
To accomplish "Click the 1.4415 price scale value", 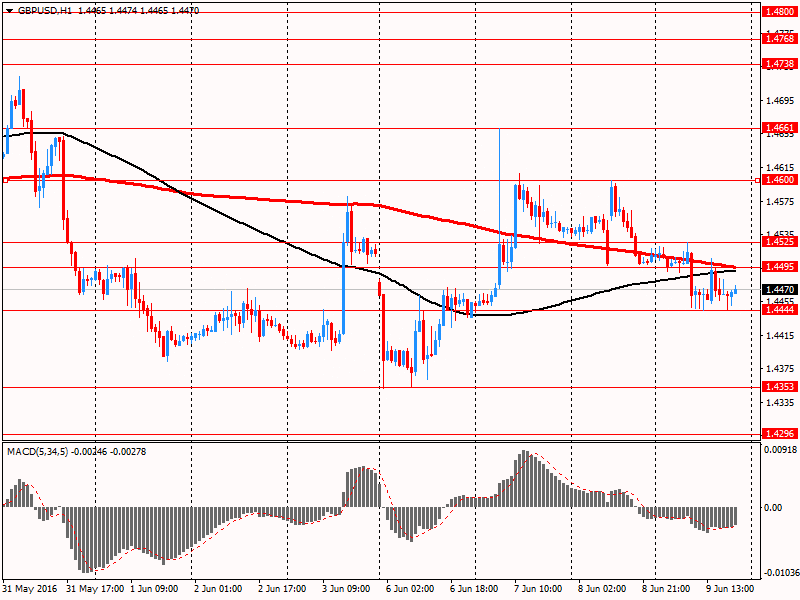I will coord(781,335).
